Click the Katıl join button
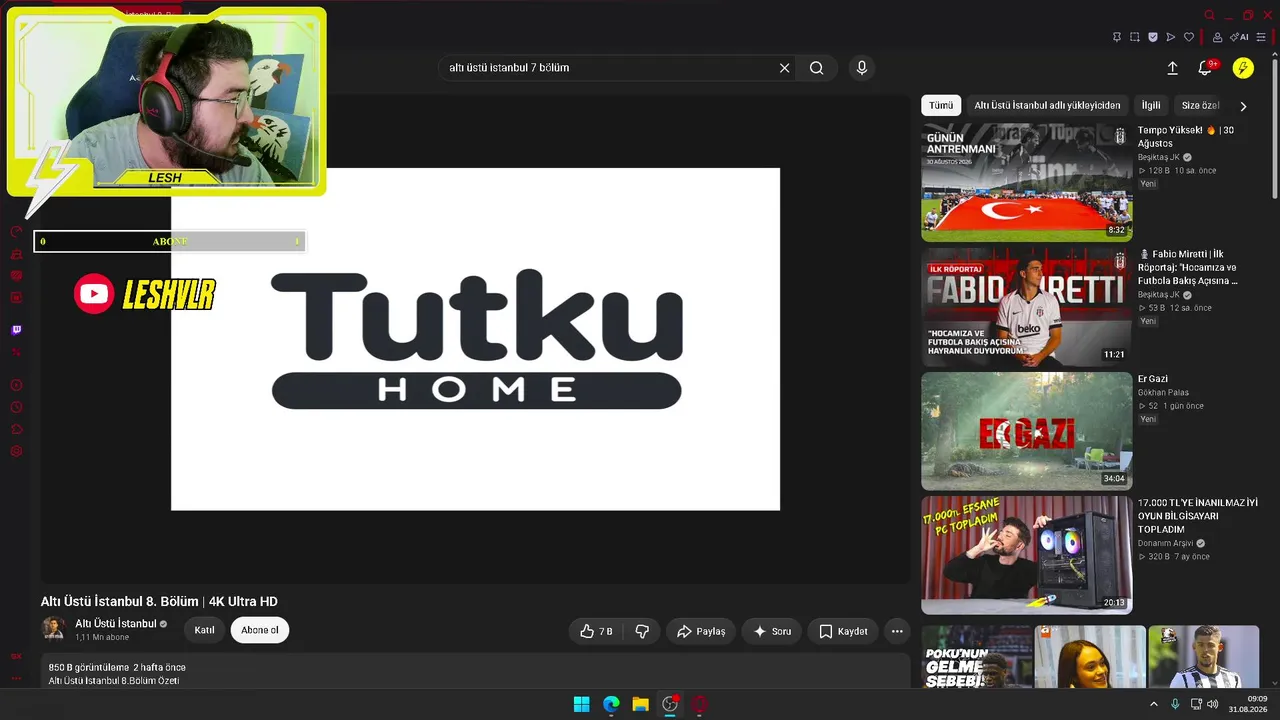 (x=205, y=630)
